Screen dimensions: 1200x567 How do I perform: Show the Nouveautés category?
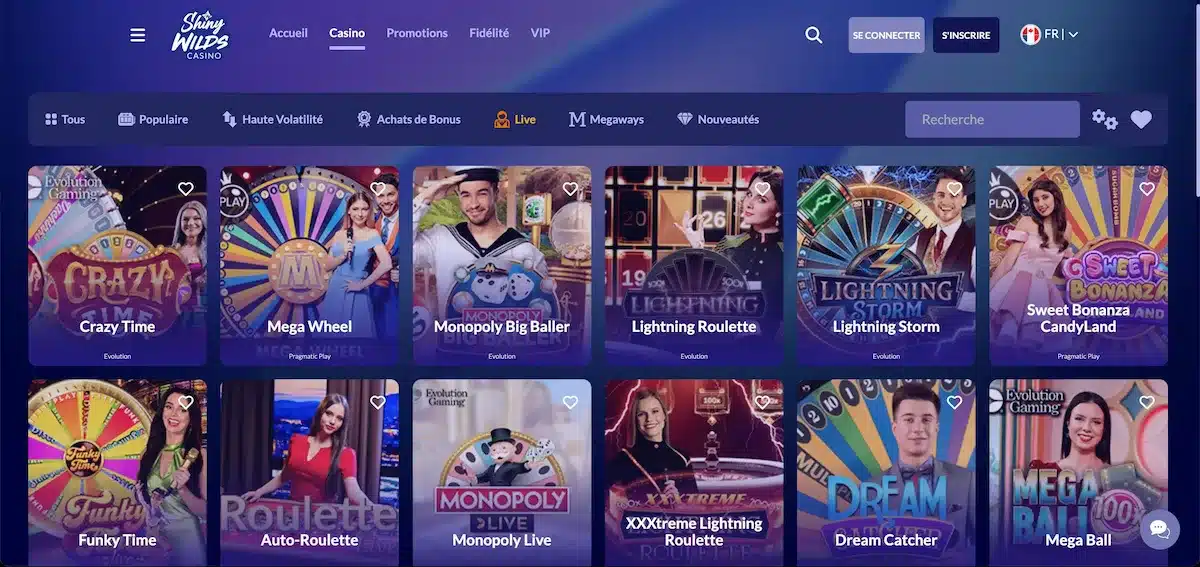718,119
